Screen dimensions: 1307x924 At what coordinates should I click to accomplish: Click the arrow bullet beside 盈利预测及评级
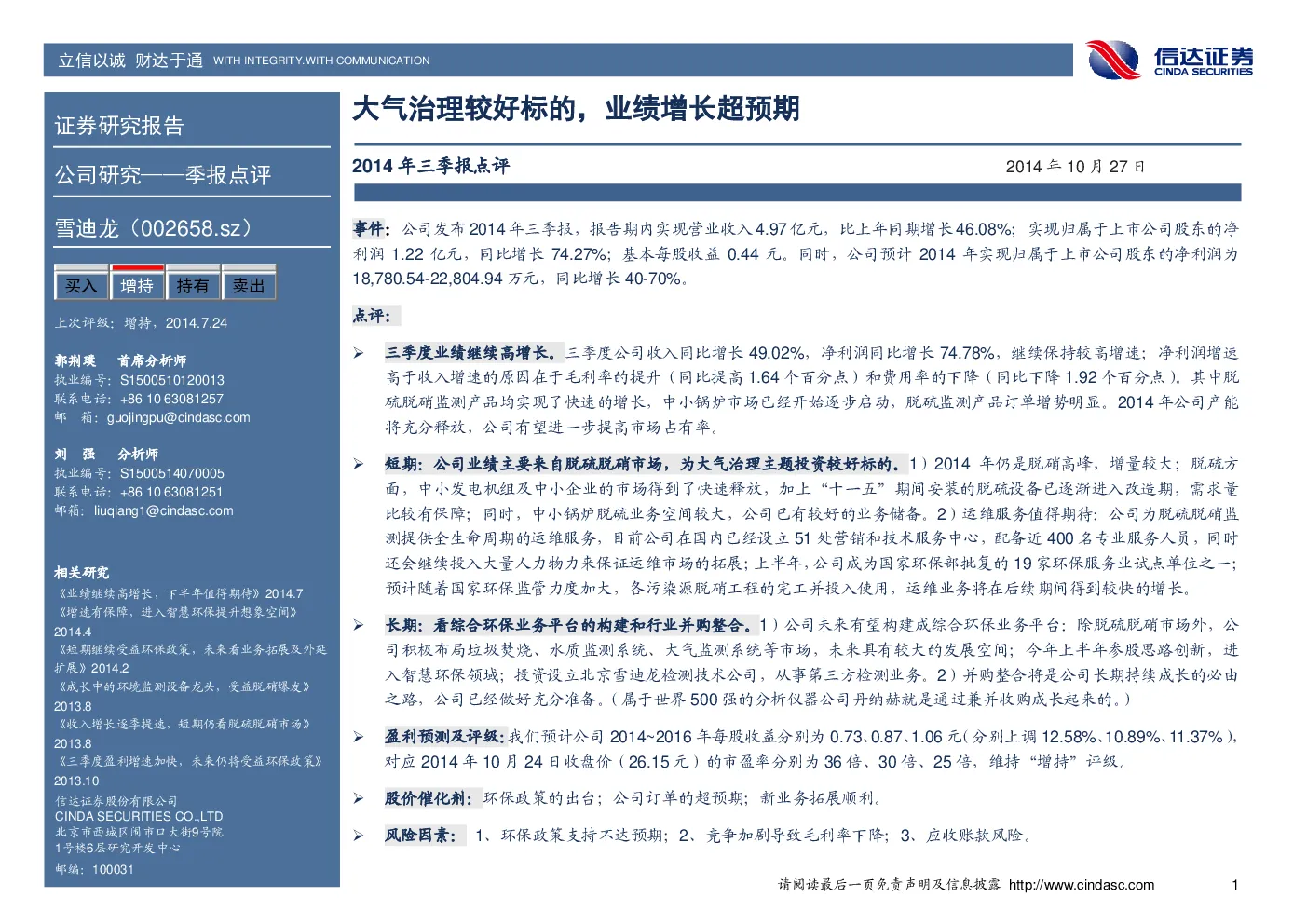tap(359, 737)
